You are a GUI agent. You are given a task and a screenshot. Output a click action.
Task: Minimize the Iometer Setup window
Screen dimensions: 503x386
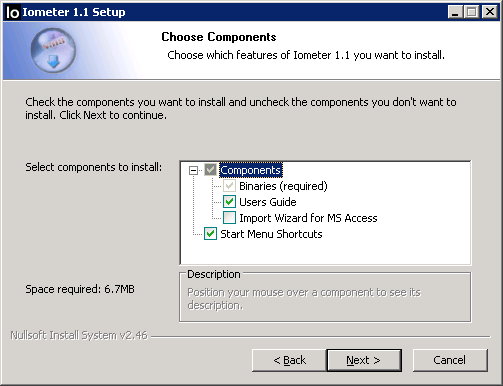(455, 12)
